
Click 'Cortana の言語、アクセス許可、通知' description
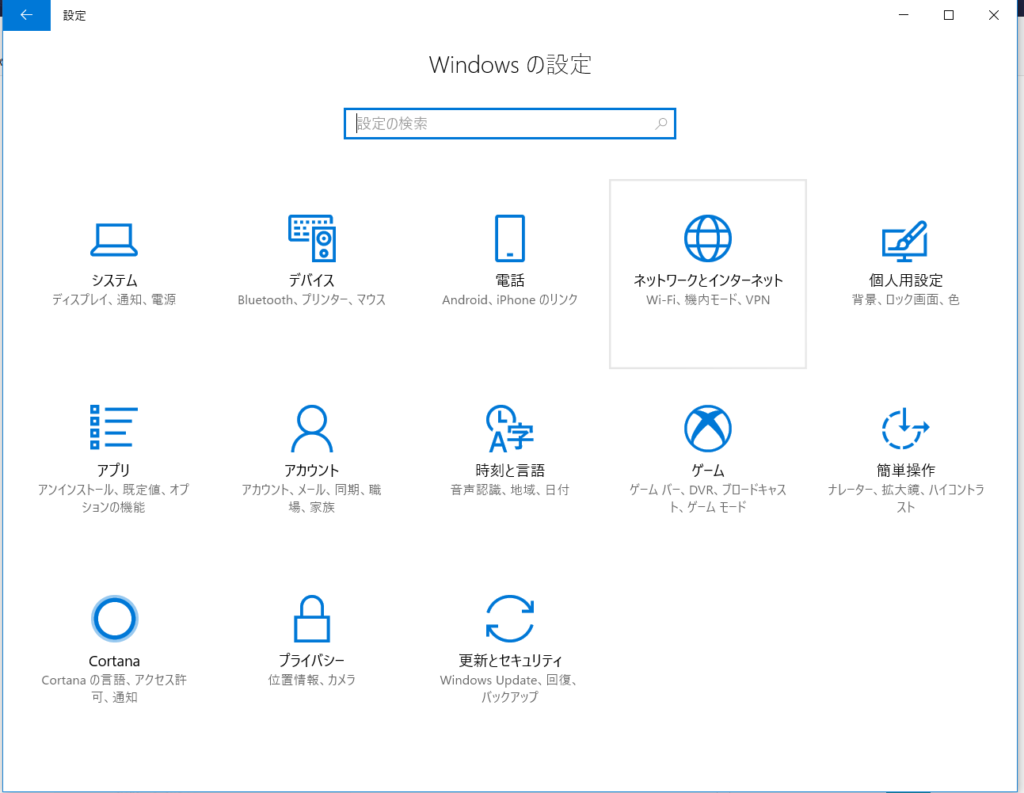point(114,688)
